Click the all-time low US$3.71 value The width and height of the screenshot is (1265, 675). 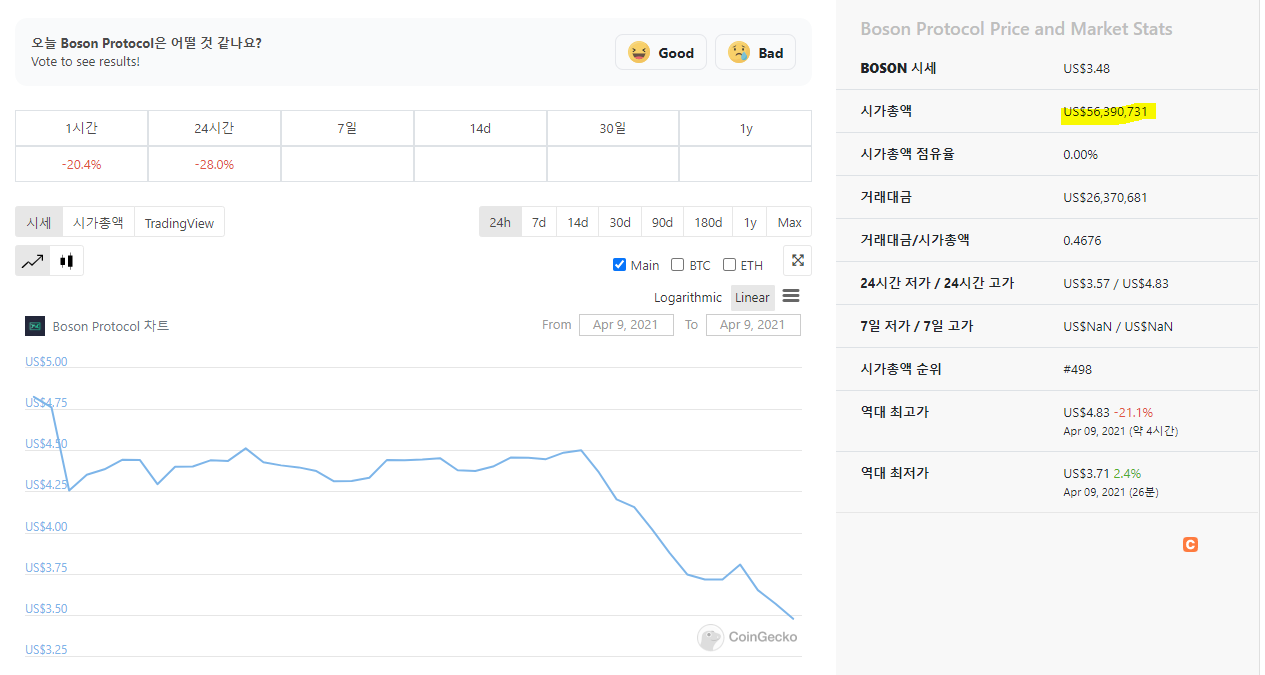click(x=1086, y=473)
